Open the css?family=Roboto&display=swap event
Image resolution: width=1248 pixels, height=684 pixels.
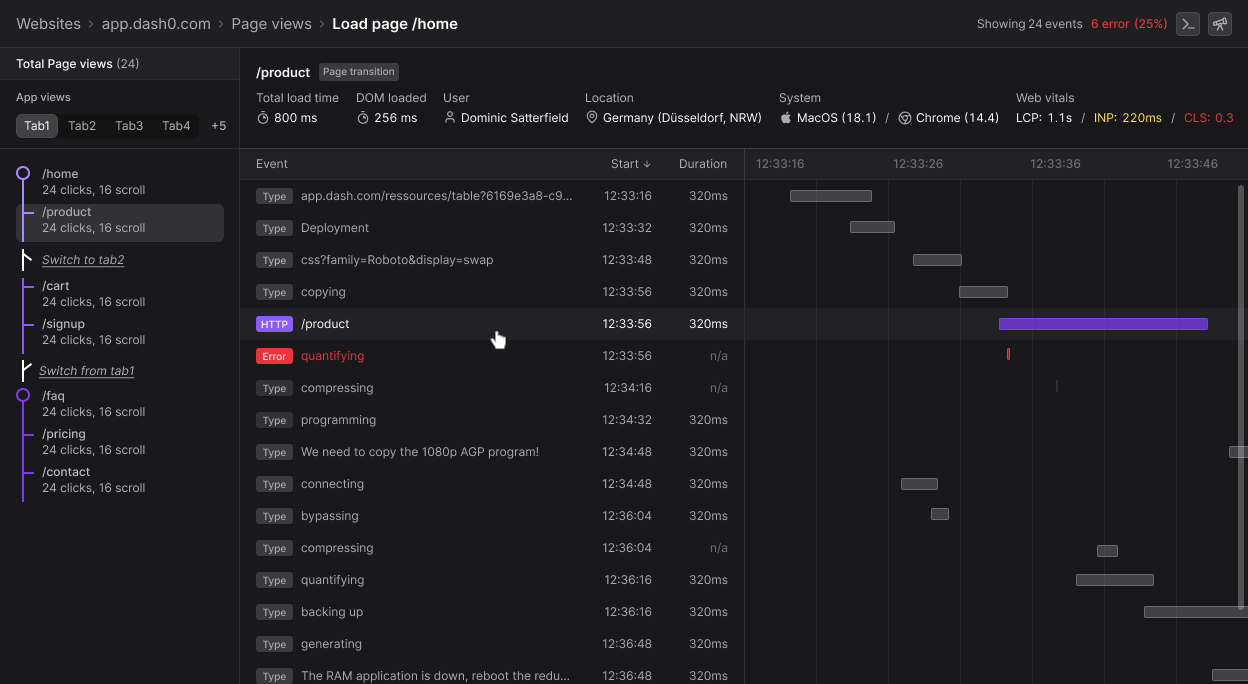click(x=492, y=260)
